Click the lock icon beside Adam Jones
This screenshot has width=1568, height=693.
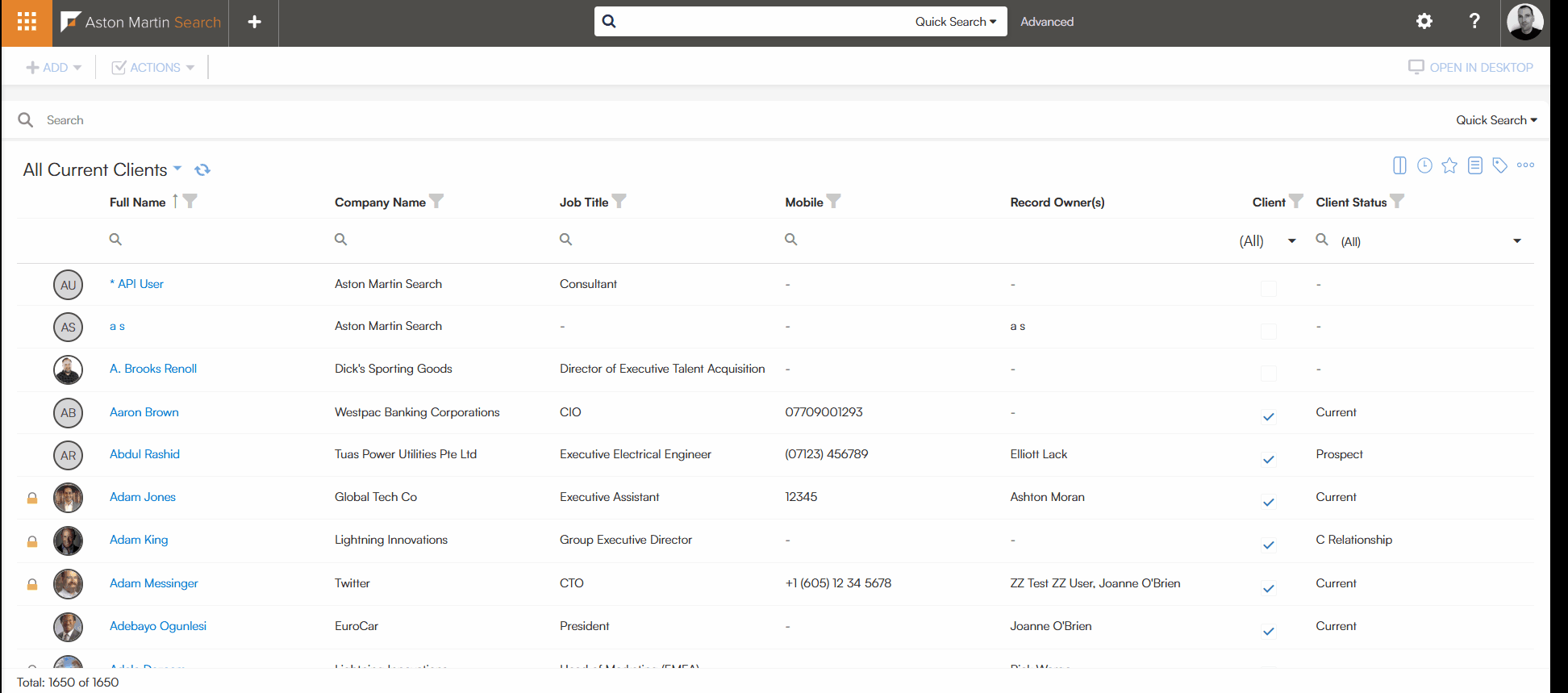[x=32, y=498]
